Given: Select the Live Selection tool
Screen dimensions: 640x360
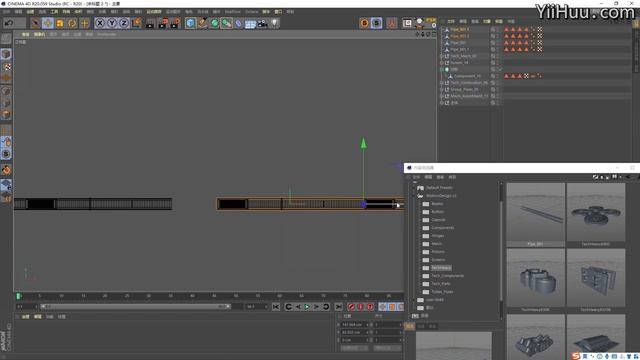Looking at the screenshot, I should click(x=36, y=23).
